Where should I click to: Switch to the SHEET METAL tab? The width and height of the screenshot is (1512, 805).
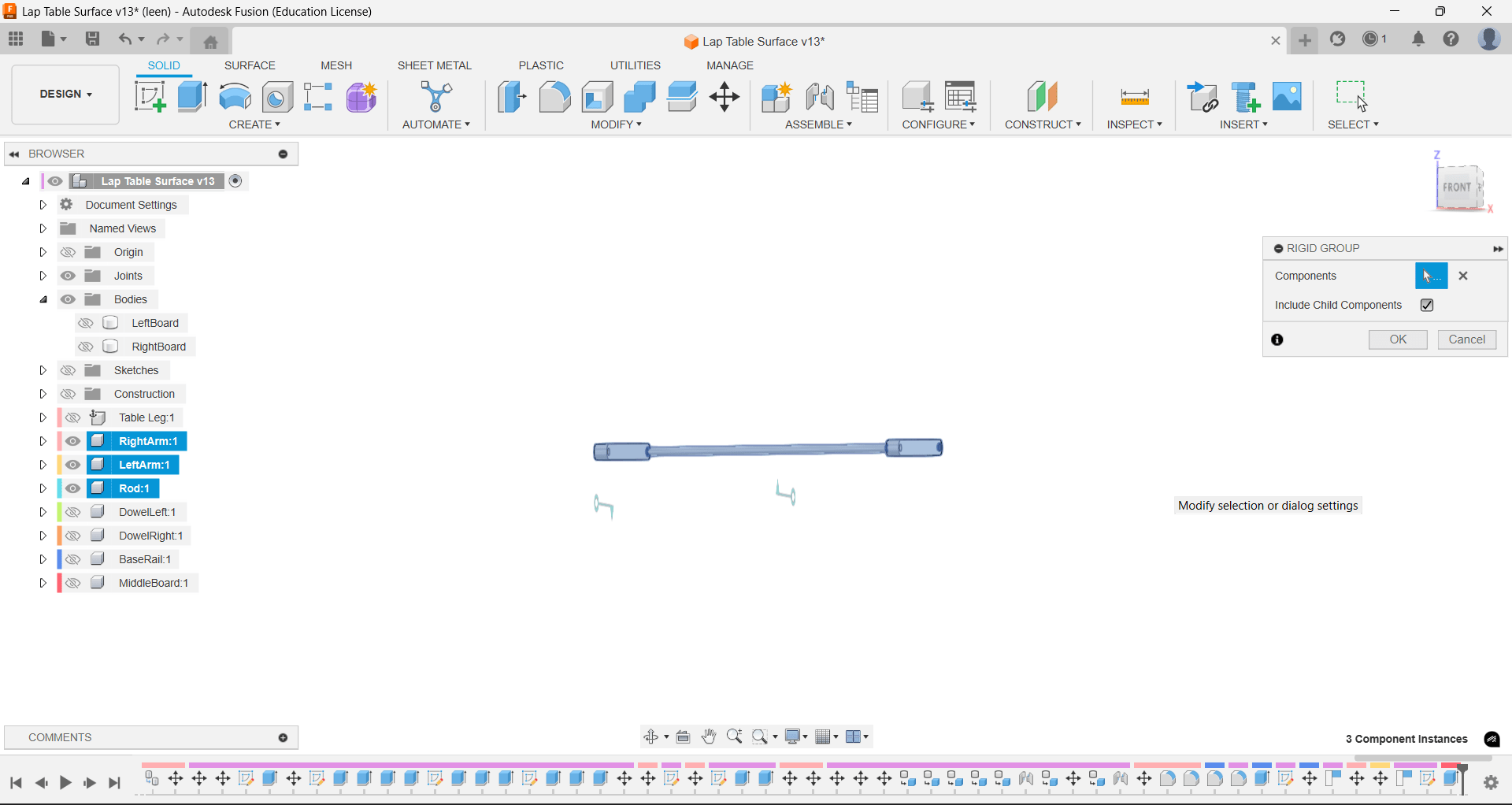point(434,65)
